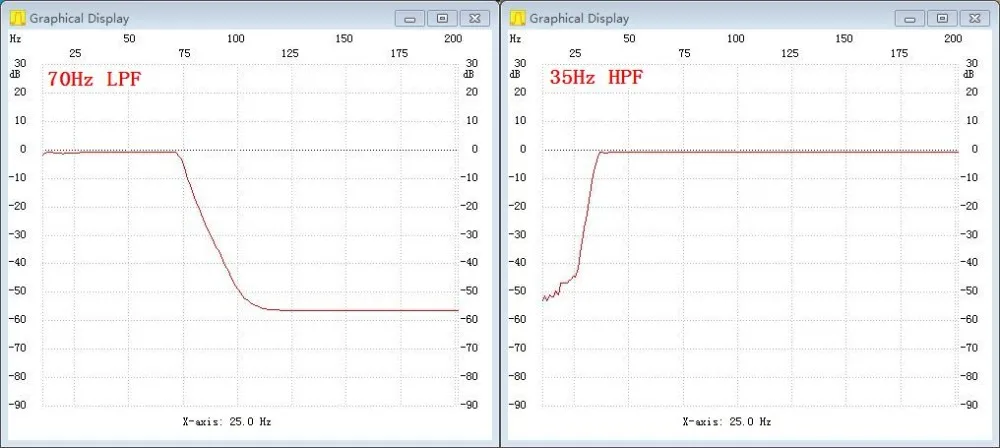Click the 'Graphical Display' title of the HPF window
This screenshot has width=1000, height=448.
tap(579, 19)
